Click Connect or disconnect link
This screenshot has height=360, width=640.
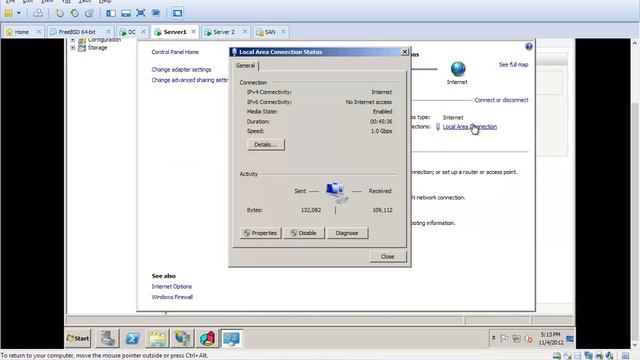(x=501, y=100)
